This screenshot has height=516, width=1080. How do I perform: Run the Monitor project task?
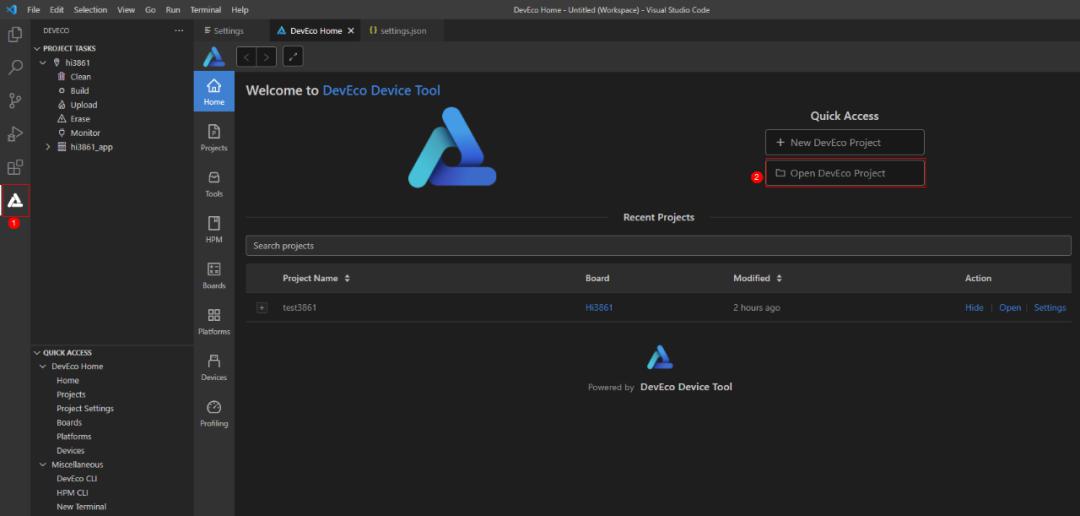click(x=85, y=133)
